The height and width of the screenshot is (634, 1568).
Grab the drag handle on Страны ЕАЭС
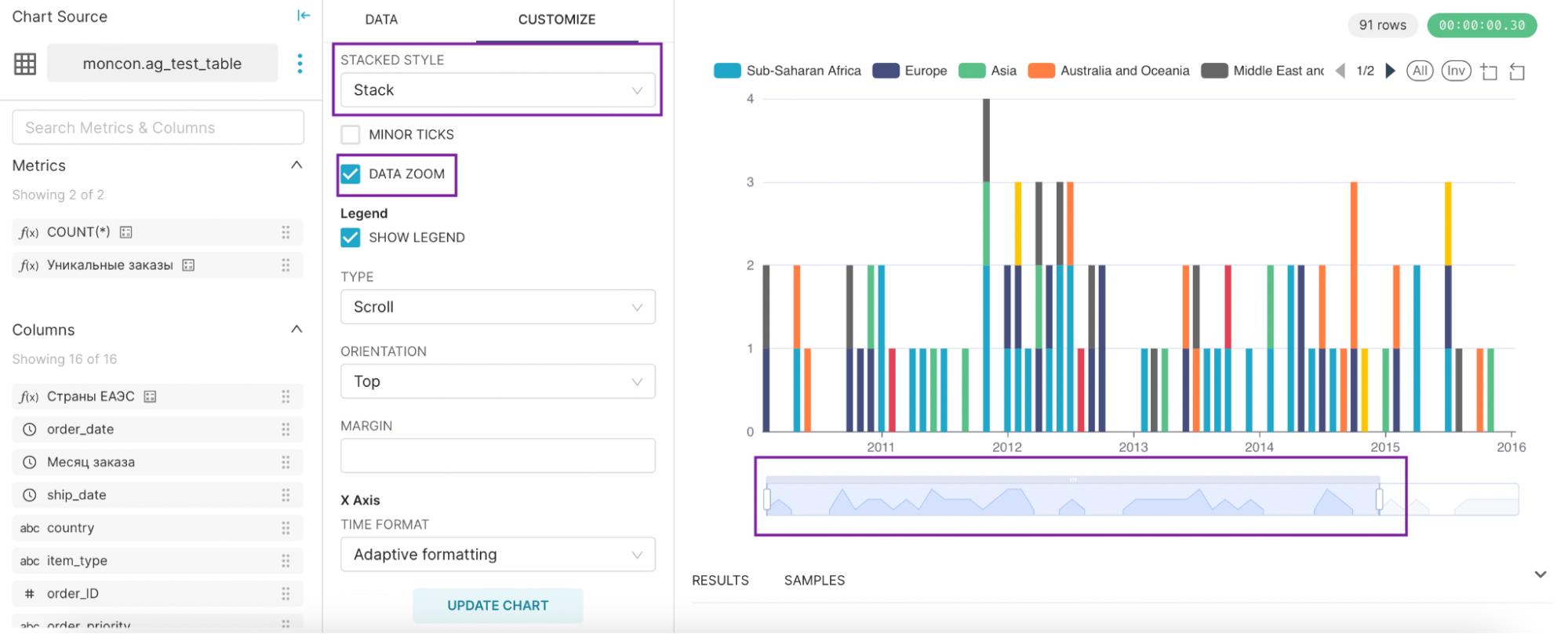coord(286,397)
